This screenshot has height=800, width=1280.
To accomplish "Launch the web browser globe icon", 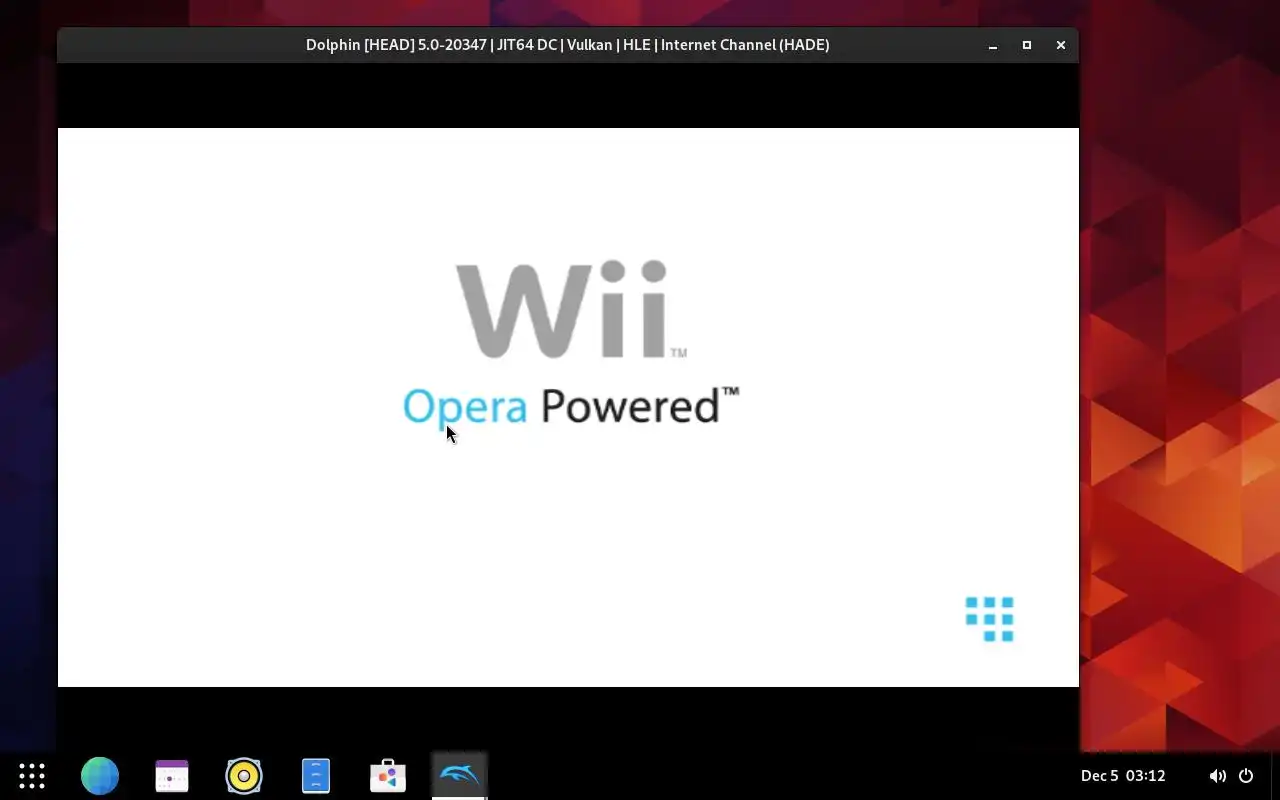I will [100, 775].
